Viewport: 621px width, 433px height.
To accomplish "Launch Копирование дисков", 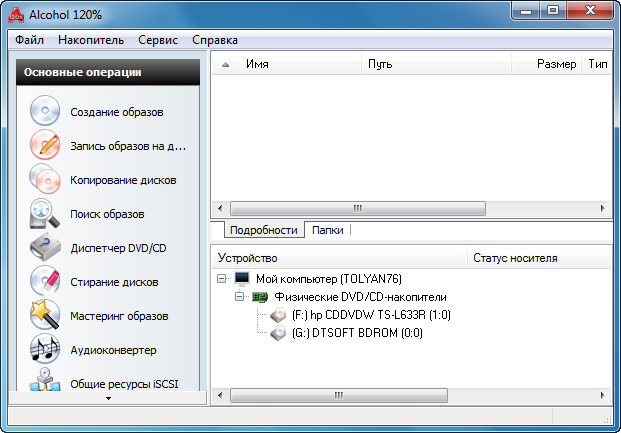I will click(123, 180).
